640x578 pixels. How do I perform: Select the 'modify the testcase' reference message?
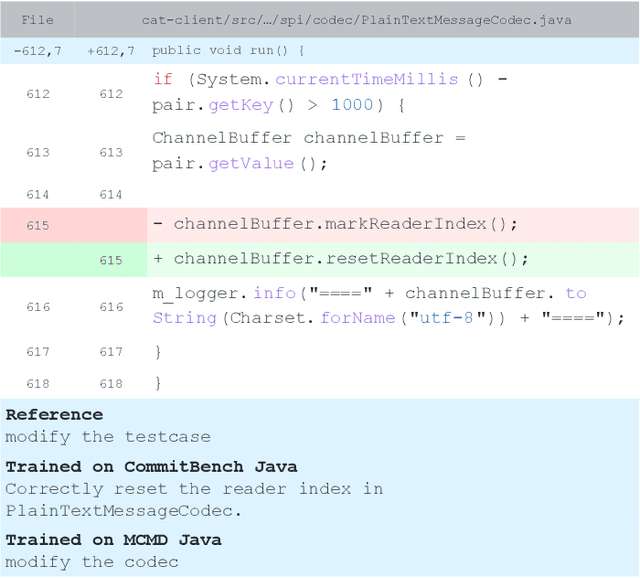click(108, 436)
